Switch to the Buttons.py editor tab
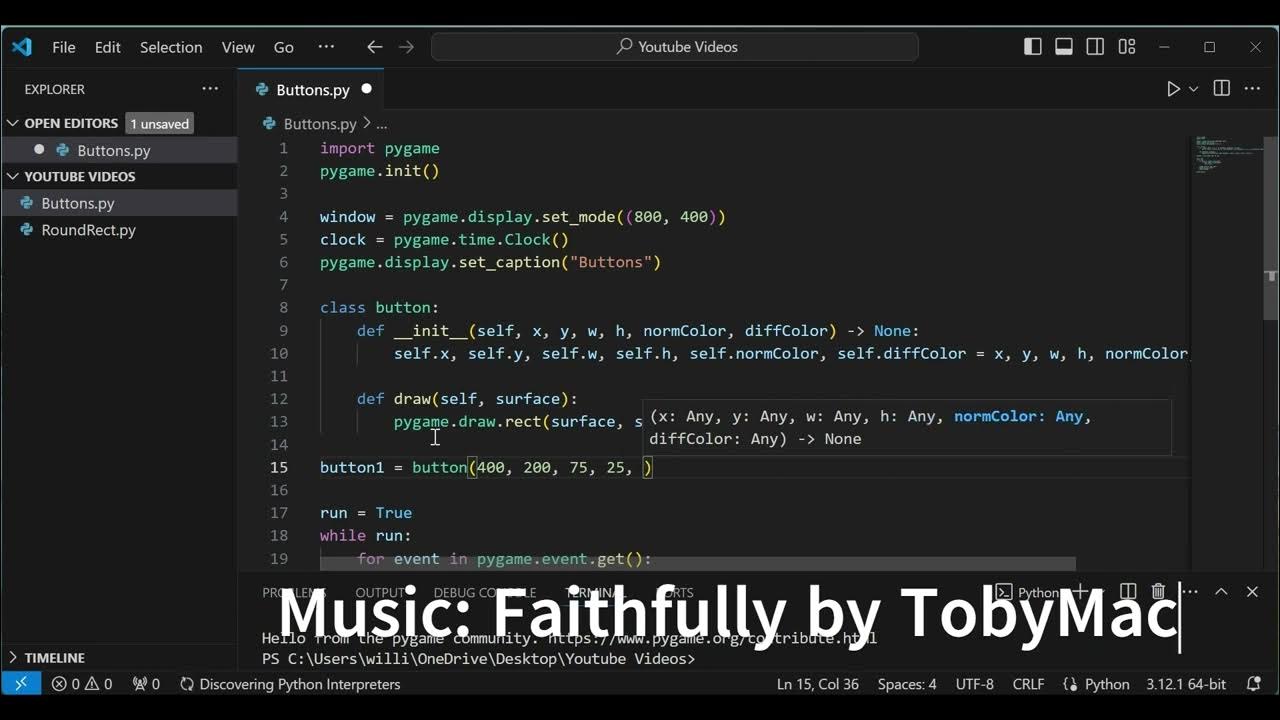The width and height of the screenshot is (1280, 720). 312,89
